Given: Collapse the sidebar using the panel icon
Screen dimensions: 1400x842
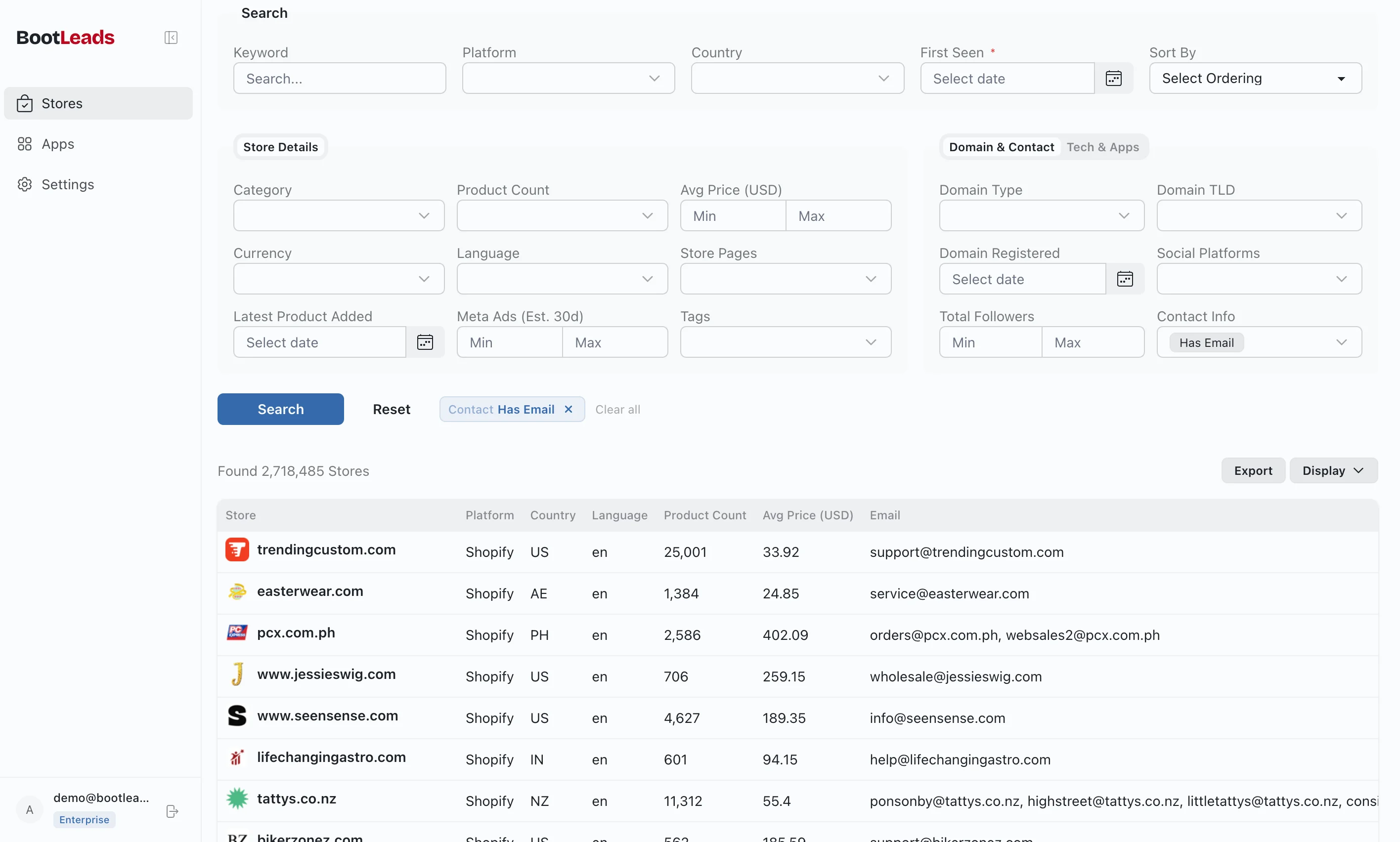Looking at the screenshot, I should [x=170, y=38].
